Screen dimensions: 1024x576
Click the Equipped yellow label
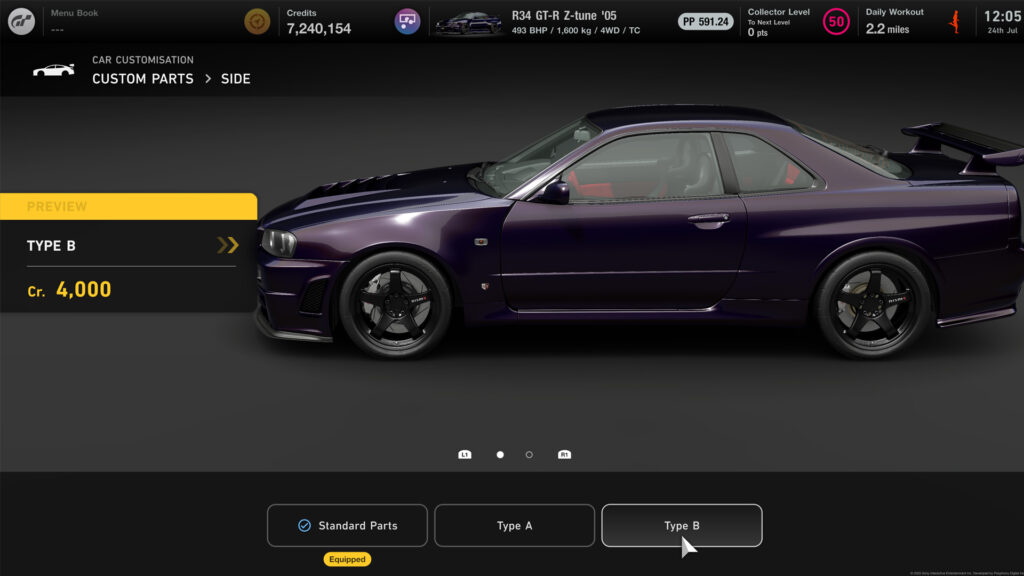pyautogui.click(x=347, y=559)
